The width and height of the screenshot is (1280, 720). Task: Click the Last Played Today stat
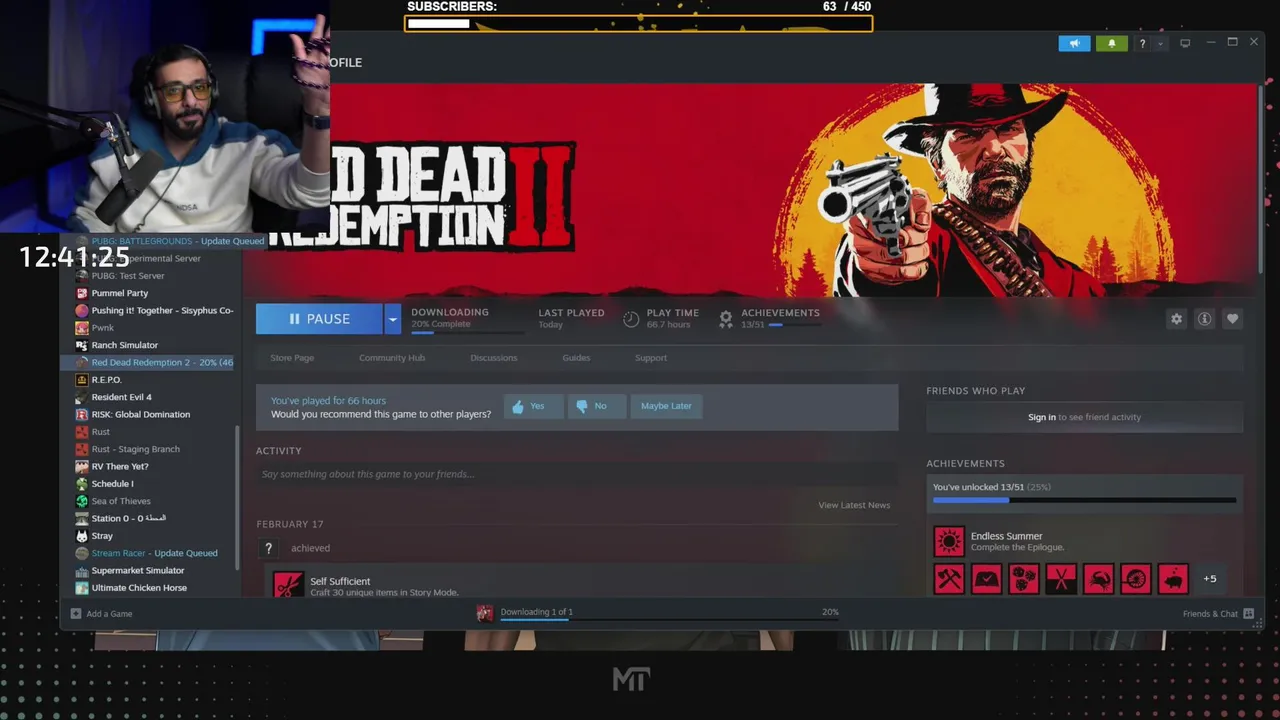pyautogui.click(x=571, y=318)
